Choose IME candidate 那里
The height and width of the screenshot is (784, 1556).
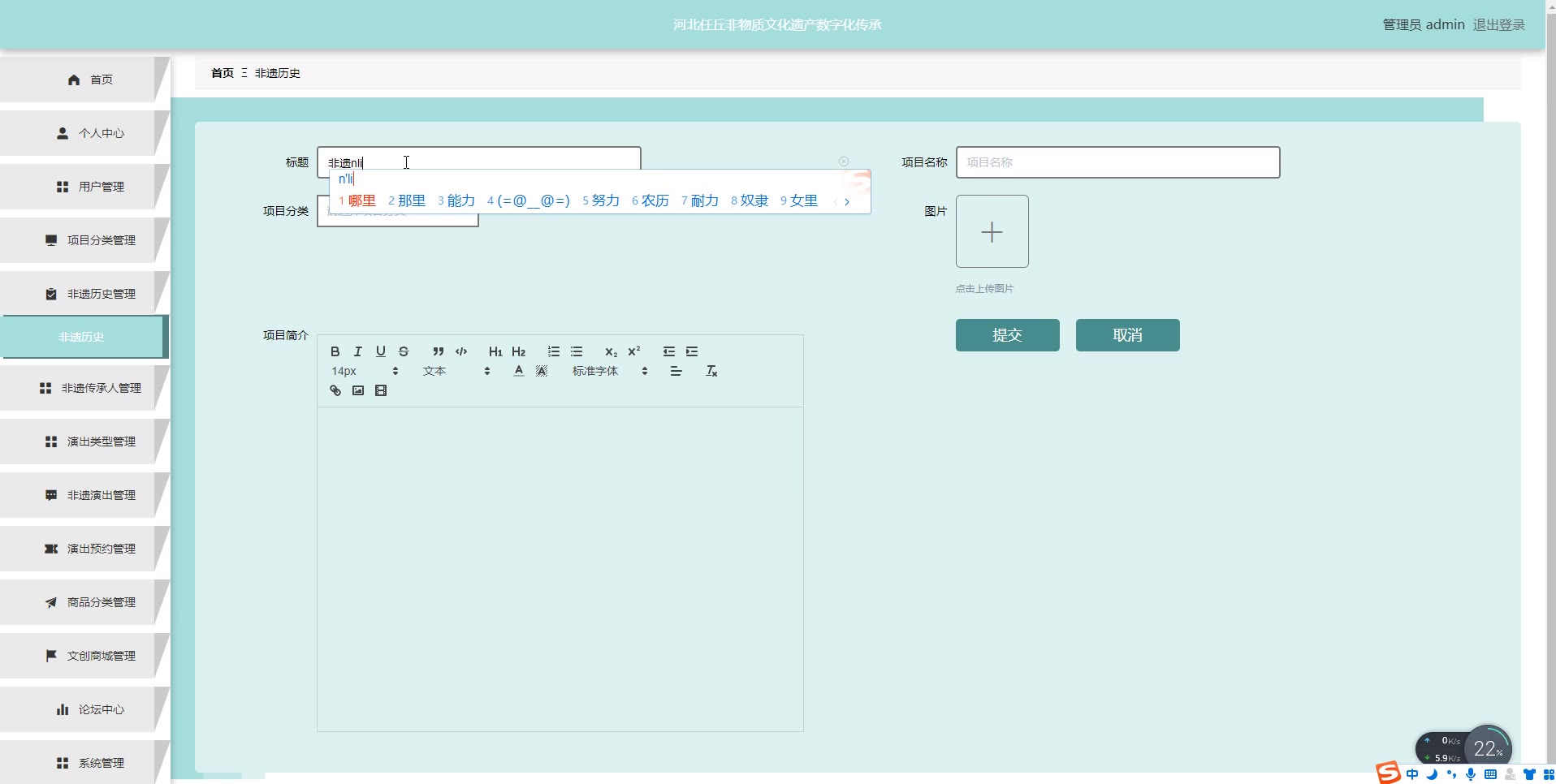(x=407, y=200)
